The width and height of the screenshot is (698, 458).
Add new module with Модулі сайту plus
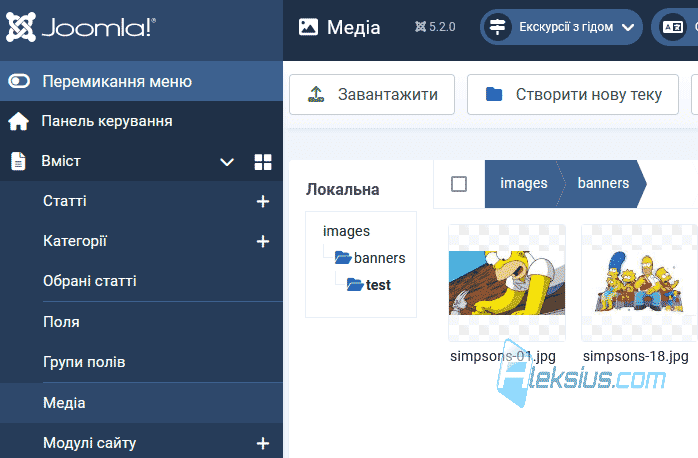[263, 443]
